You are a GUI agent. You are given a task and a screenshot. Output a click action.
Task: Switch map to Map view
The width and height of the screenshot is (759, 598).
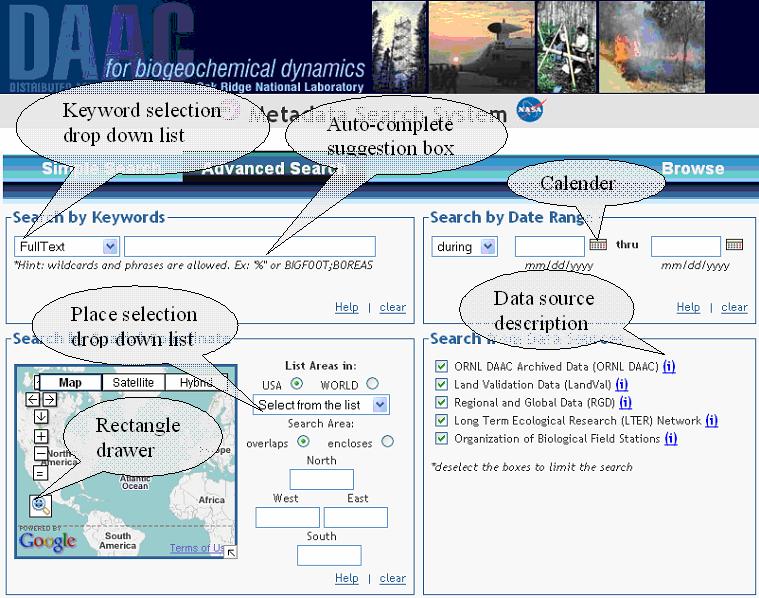(70, 383)
